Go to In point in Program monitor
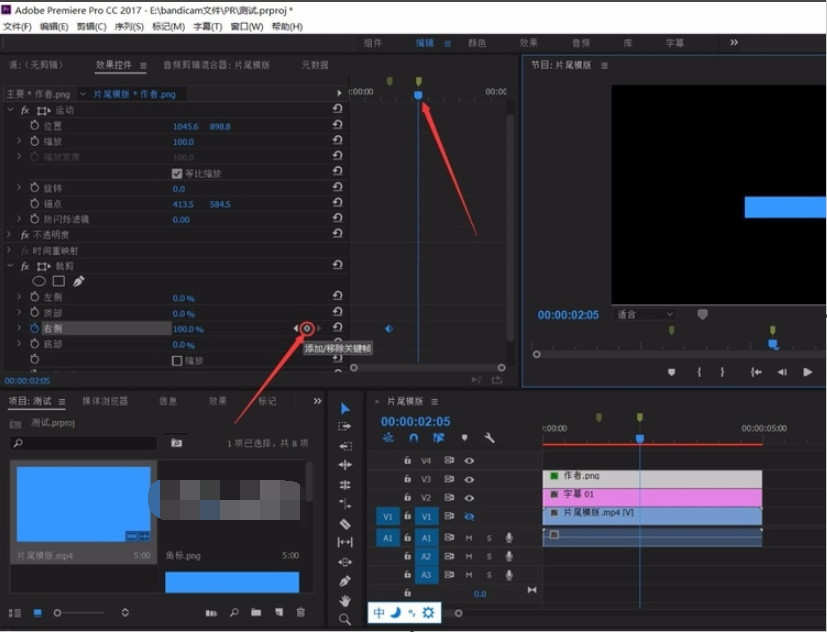827x632 pixels. click(x=756, y=372)
